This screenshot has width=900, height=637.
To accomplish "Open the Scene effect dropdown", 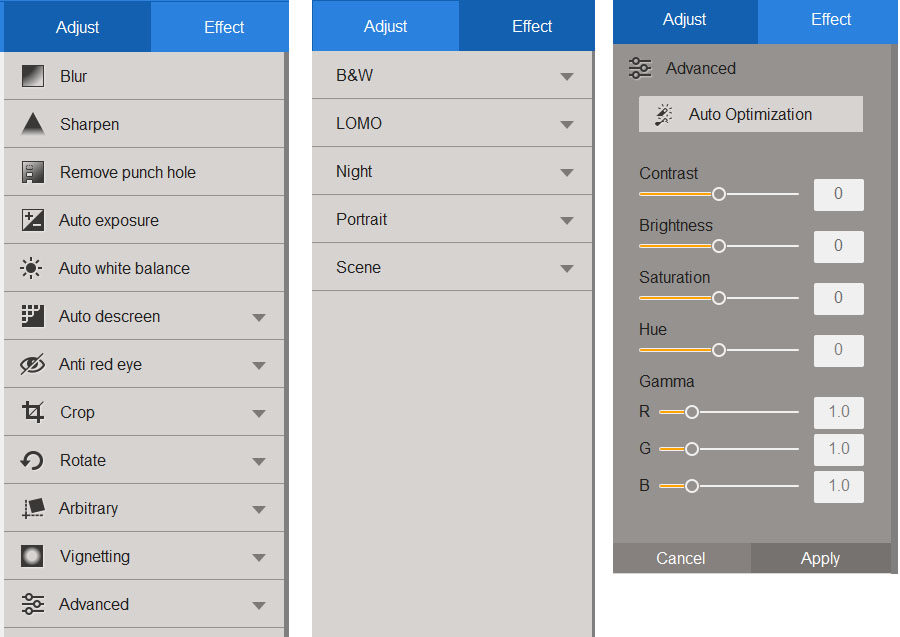I will tap(567, 267).
